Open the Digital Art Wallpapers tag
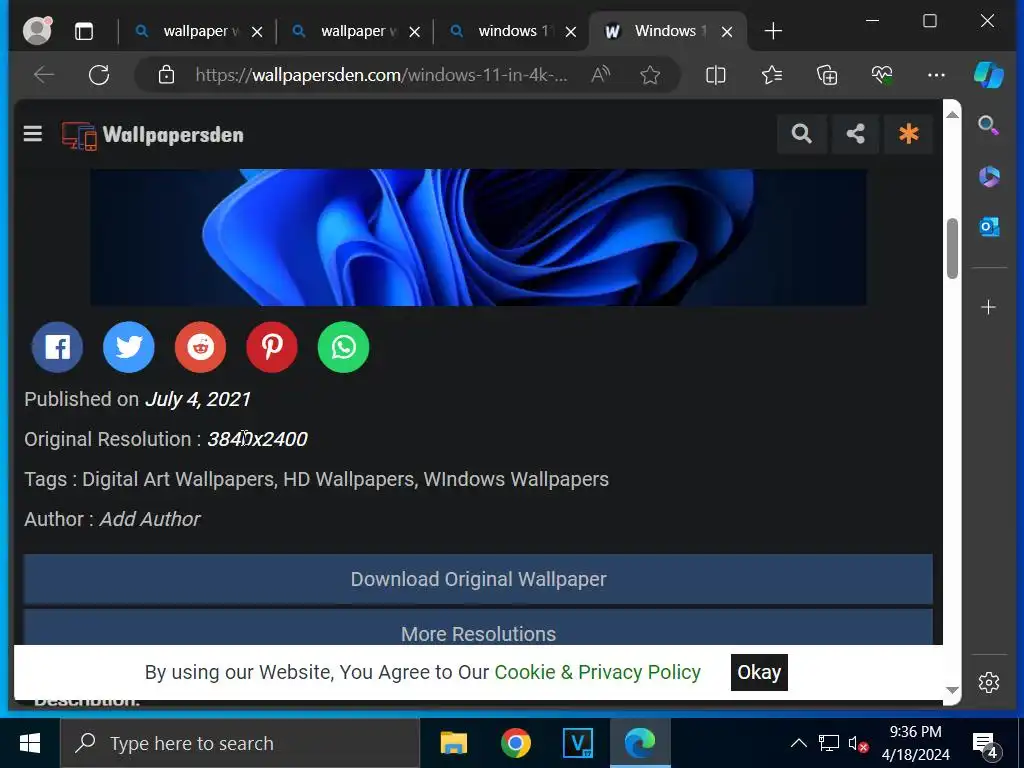 (178, 479)
